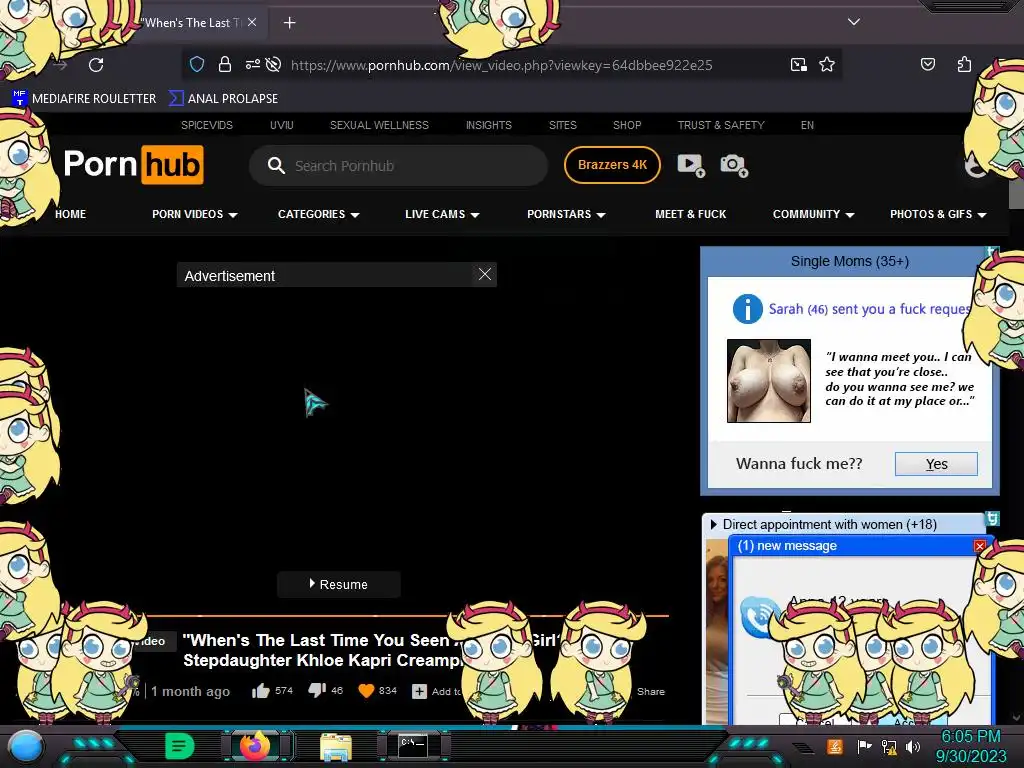Click the Brazzers 4K button
This screenshot has height=768, width=1024.
[x=612, y=165]
